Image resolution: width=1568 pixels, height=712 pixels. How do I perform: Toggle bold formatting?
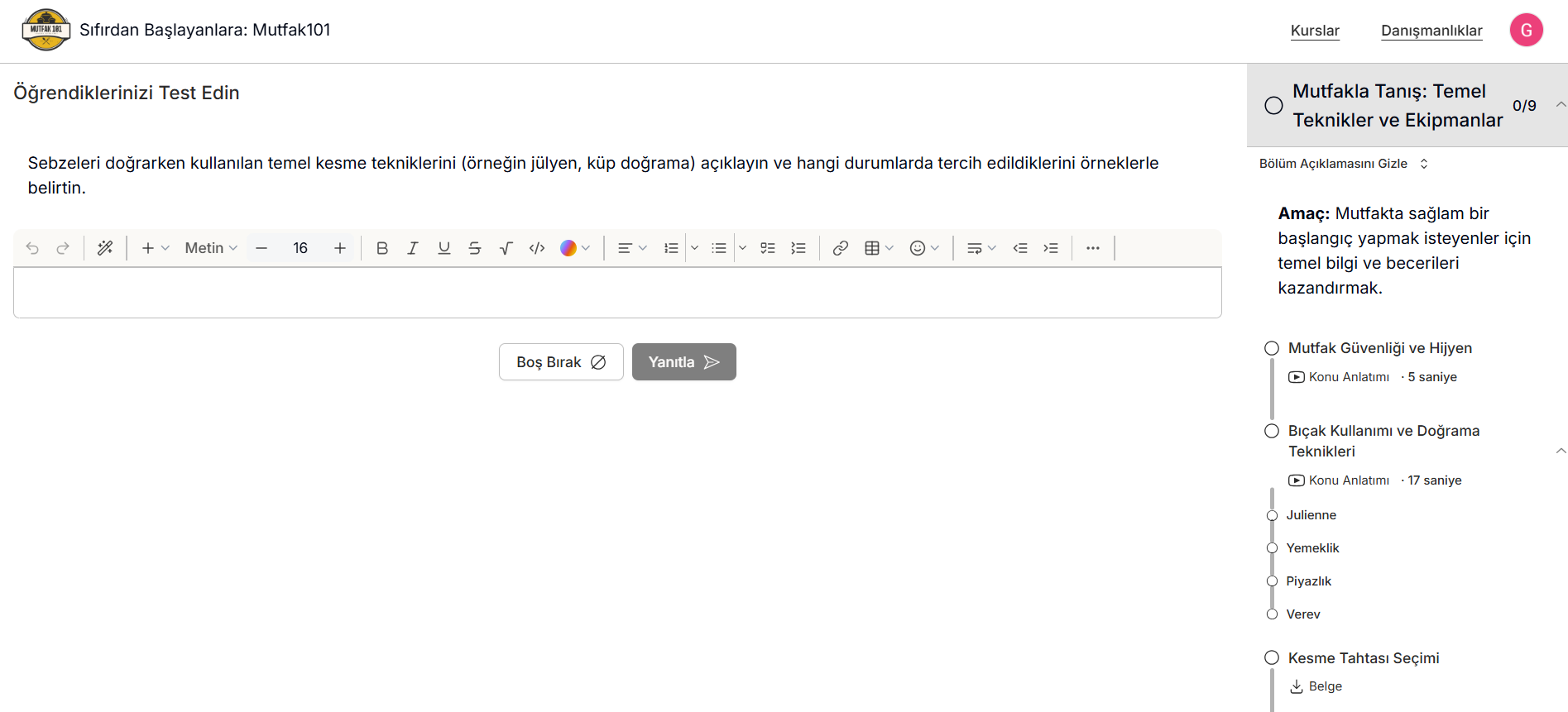coord(382,248)
